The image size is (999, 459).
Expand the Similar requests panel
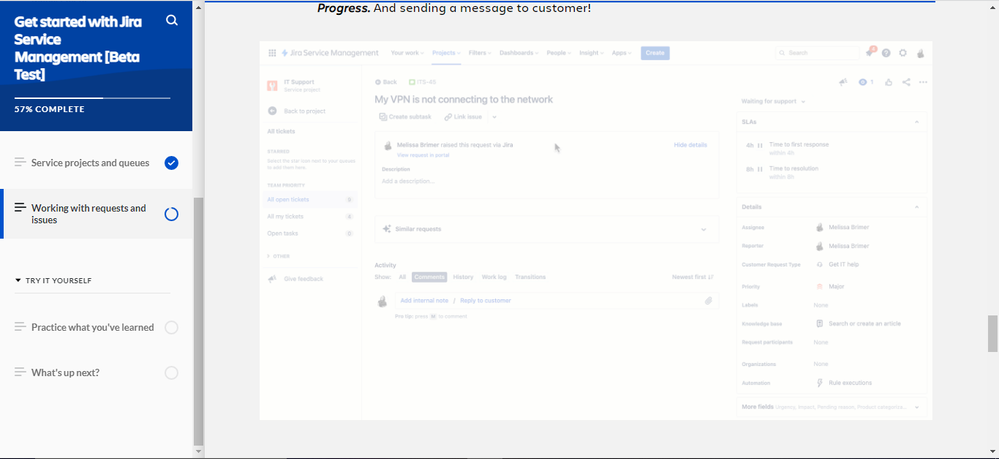[704, 230]
